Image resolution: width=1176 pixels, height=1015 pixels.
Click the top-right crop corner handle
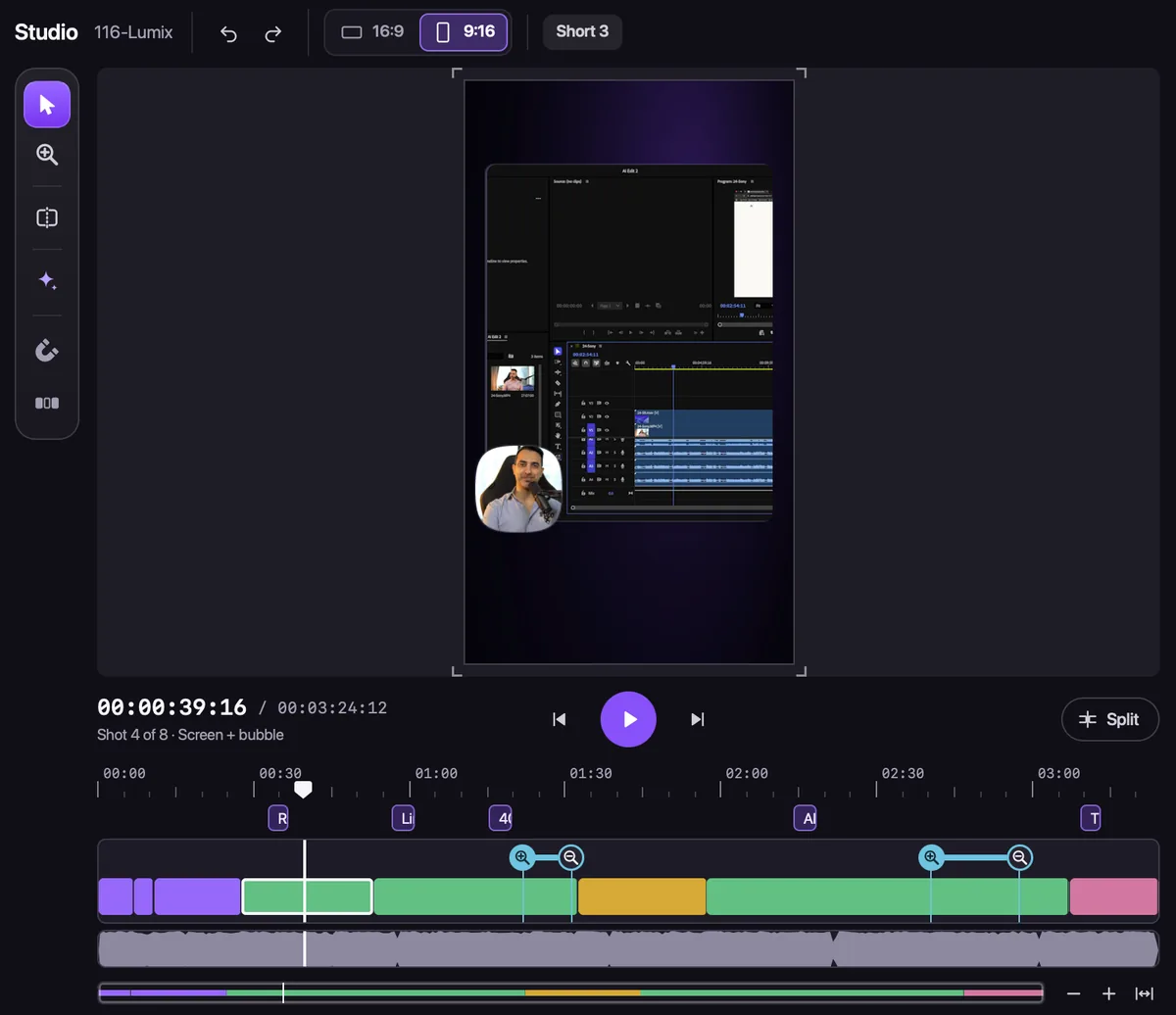801,73
